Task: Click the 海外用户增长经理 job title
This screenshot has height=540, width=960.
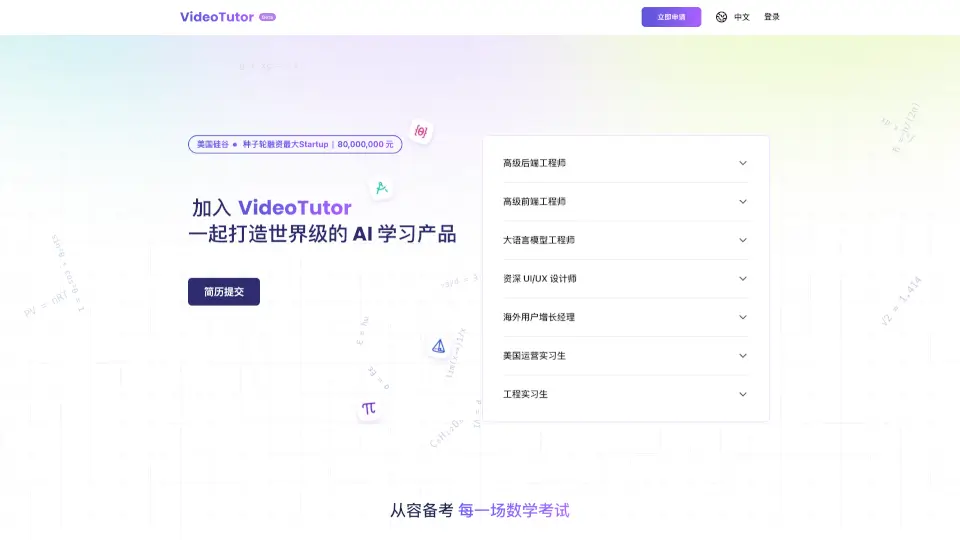Action: (539, 317)
